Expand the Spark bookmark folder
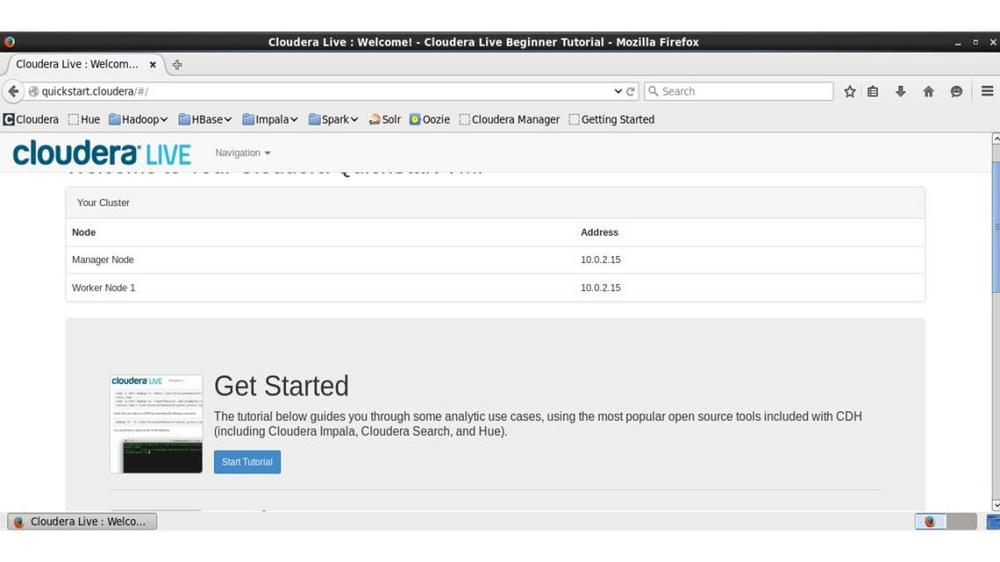Image resolution: width=1000 pixels, height=562 pixels. pyautogui.click(x=334, y=119)
